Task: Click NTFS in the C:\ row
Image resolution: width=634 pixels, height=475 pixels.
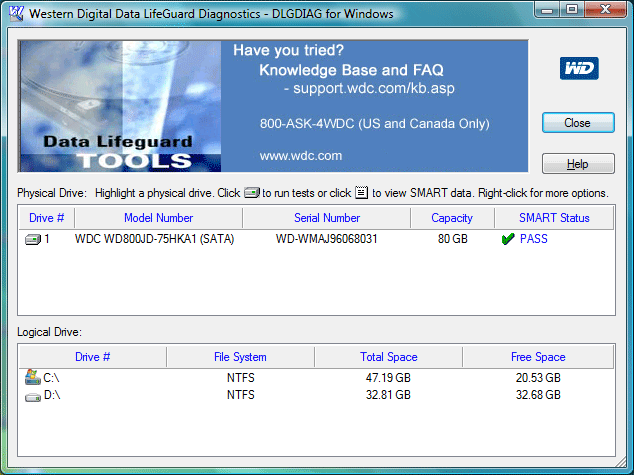Action: pos(241,378)
